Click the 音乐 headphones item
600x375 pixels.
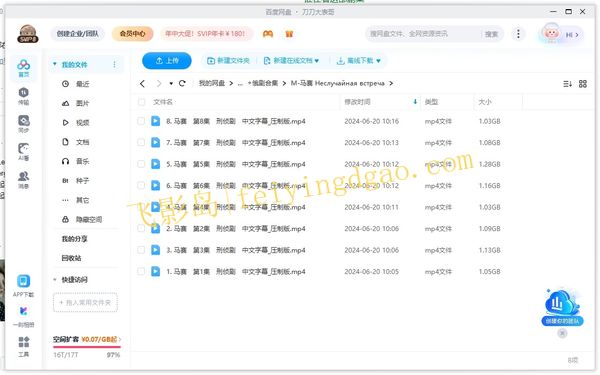click(x=75, y=161)
